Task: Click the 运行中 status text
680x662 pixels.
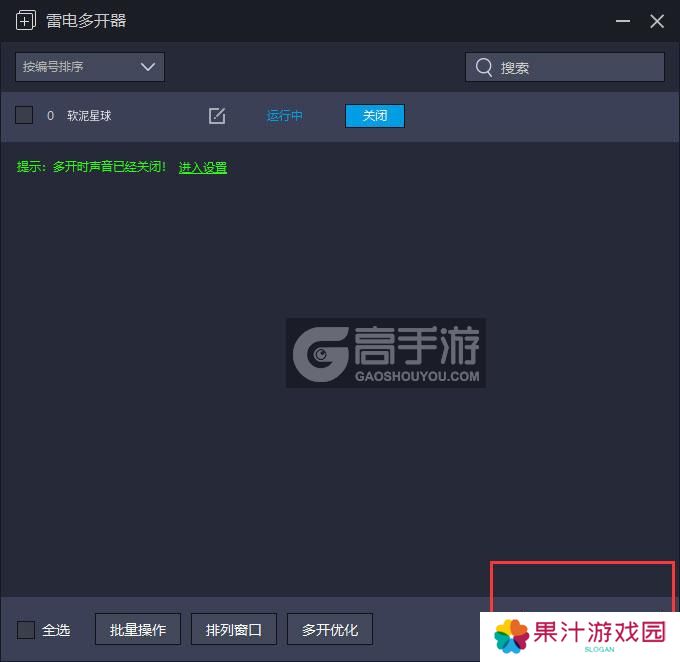Action: (284, 116)
